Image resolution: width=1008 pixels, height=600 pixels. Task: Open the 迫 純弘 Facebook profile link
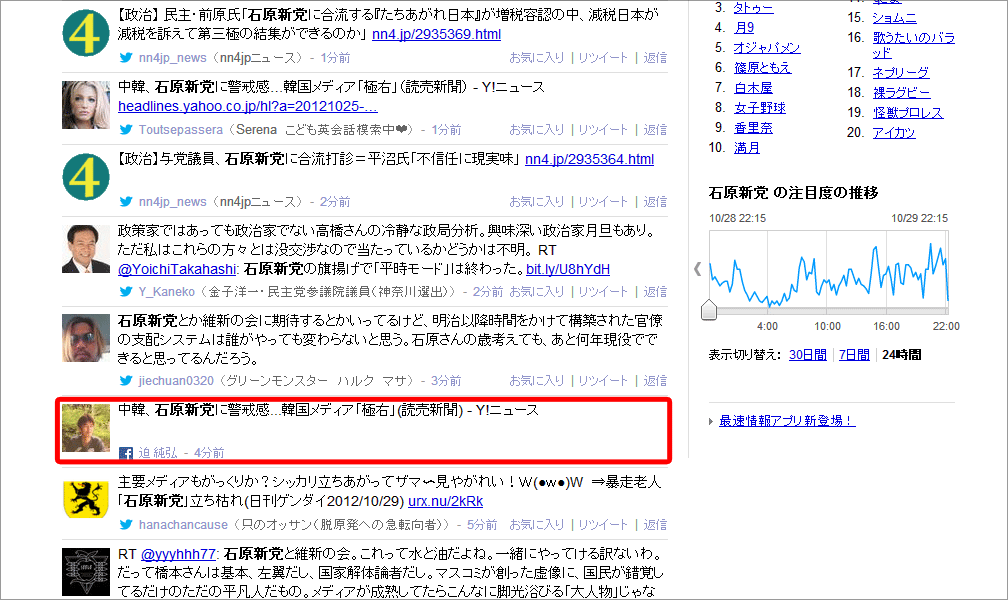158,453
